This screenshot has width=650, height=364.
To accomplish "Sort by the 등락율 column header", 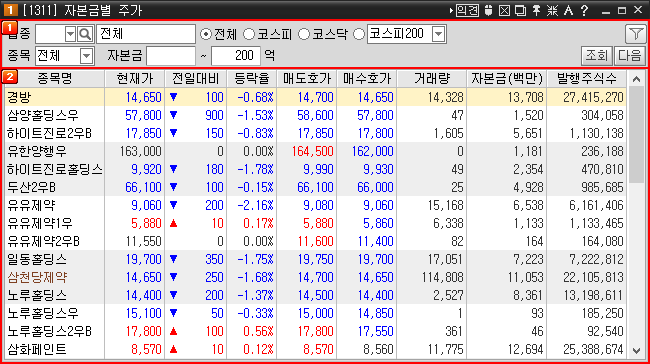I will click(251, 78).
